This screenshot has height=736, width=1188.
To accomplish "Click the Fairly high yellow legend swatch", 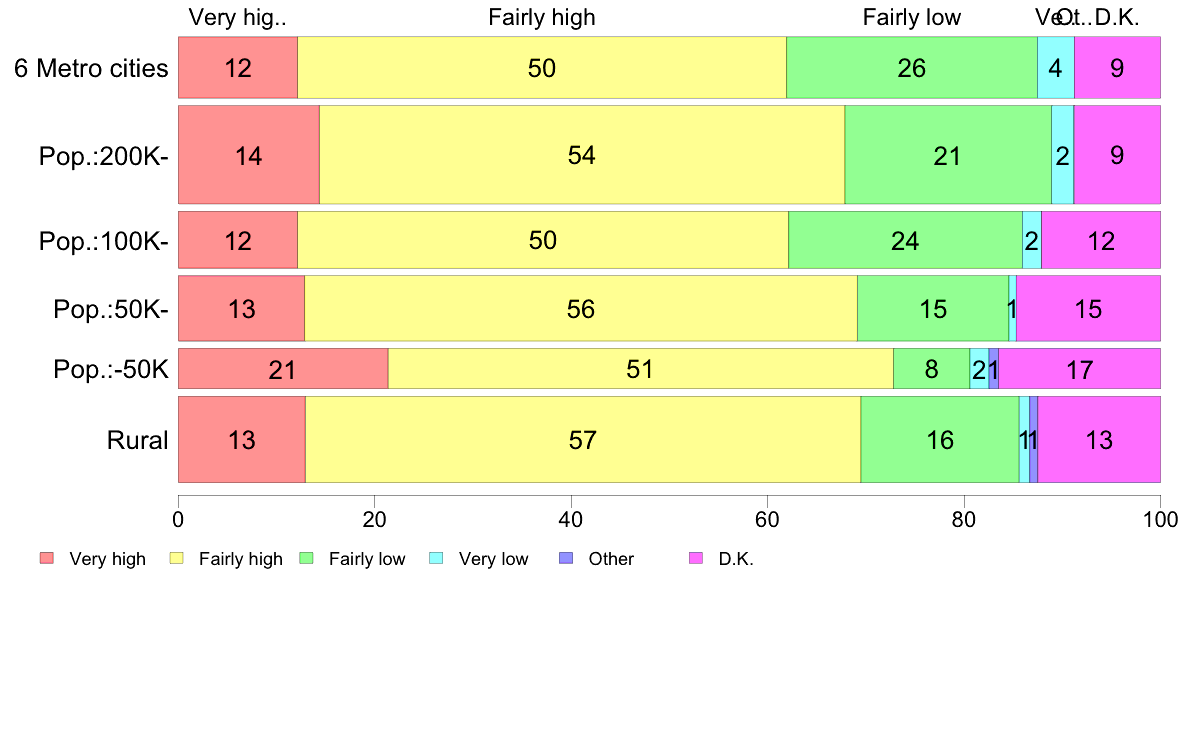I will [x=177, y=559].
